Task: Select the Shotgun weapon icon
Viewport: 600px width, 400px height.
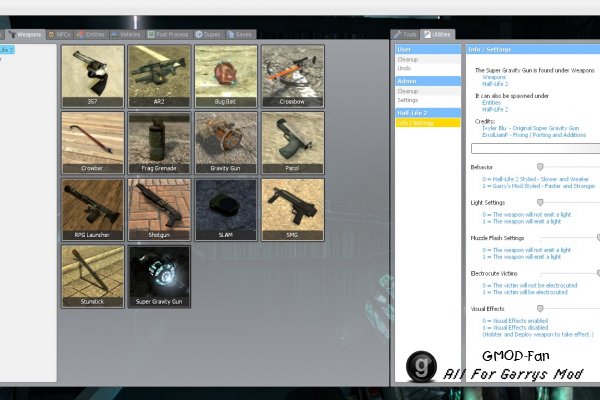Action: pyautogui.click(x=159, y=209)
